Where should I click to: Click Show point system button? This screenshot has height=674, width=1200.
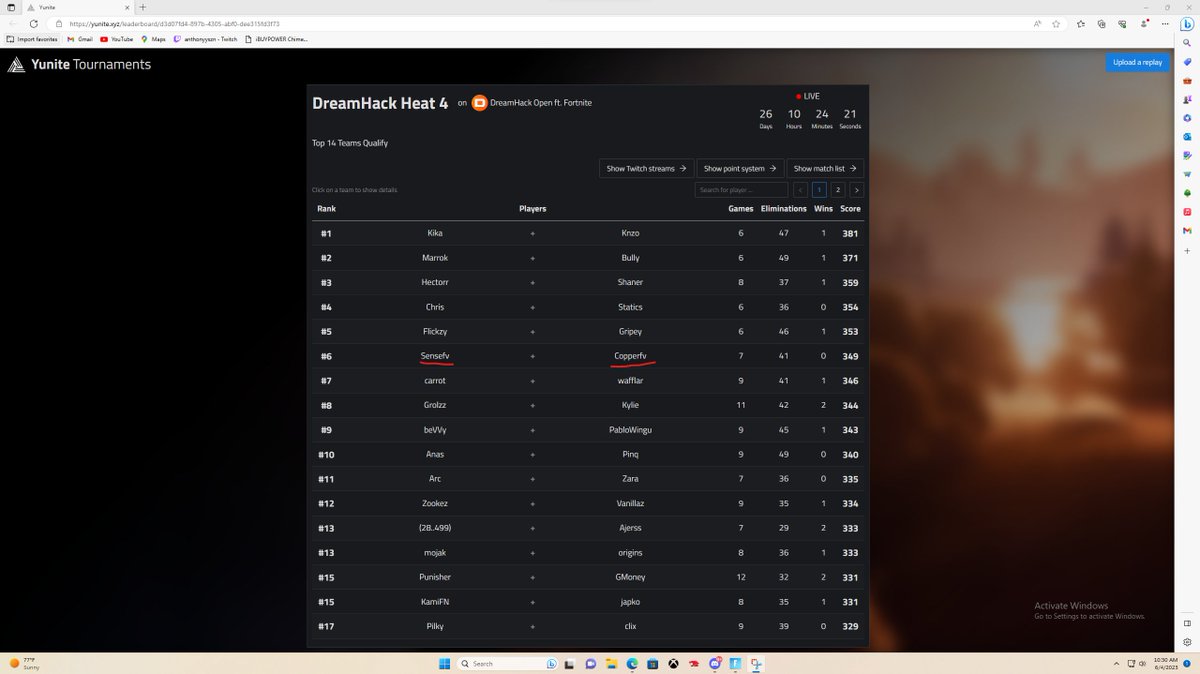click(740, 168)
